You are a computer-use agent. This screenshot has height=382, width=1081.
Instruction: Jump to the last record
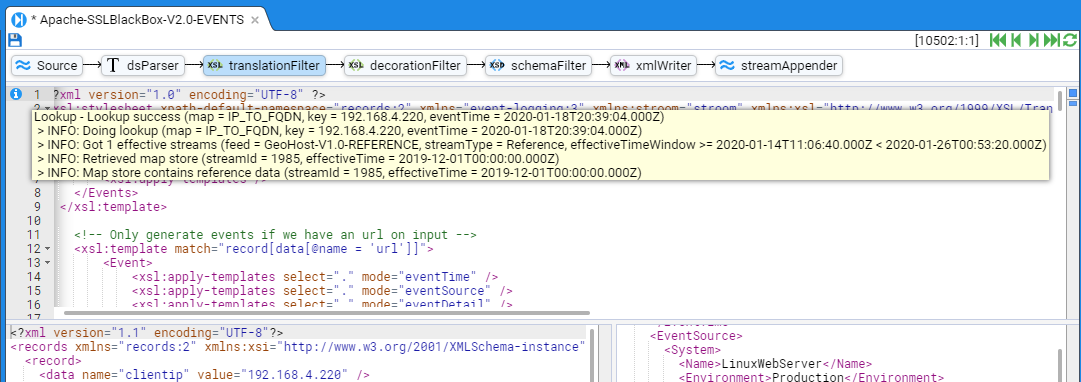pyautogui.click(x=1051, y=41)
